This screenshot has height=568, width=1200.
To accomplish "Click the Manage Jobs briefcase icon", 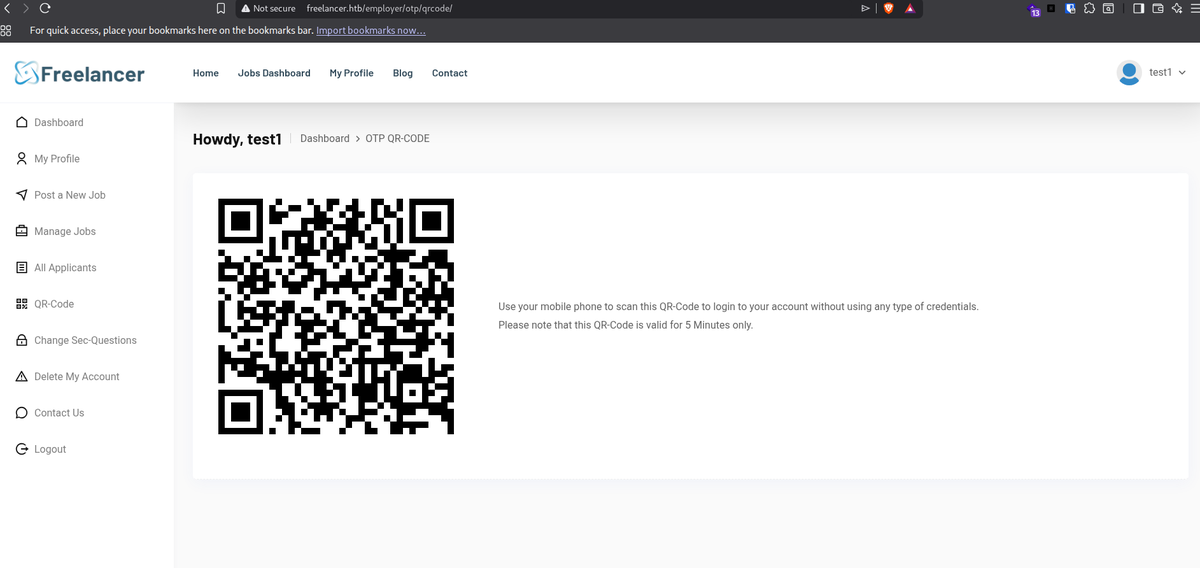I will pyautogui.click(x=22, y=231).
